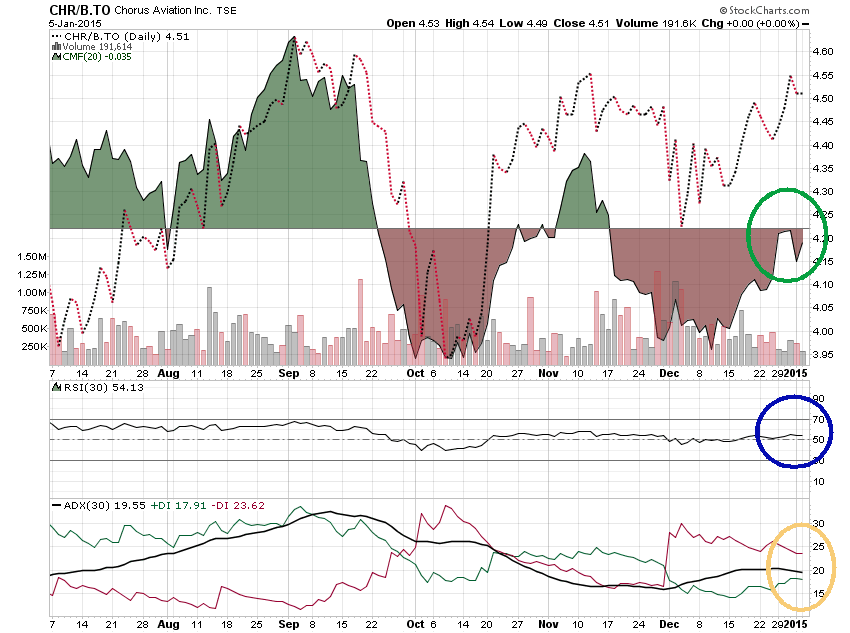Viewport: 850px width, 633px height.
Task: Click the 4.35 price axis label
Action: (822, 169)
